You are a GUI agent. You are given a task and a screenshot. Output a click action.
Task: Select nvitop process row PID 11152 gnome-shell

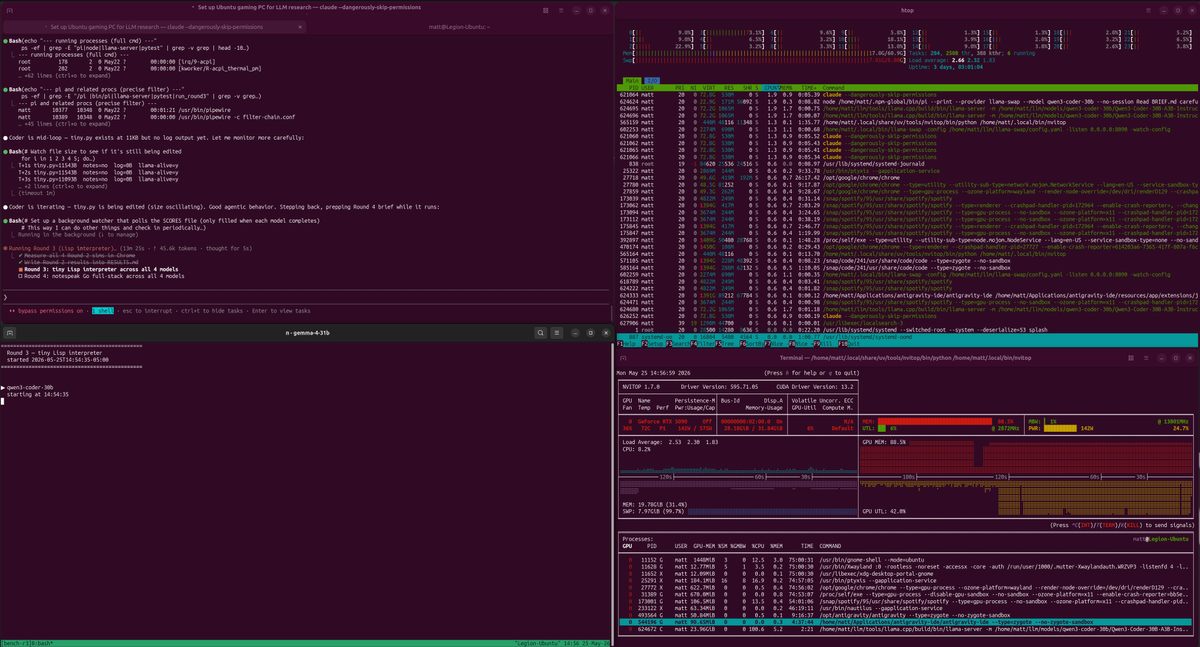(908, 560)
